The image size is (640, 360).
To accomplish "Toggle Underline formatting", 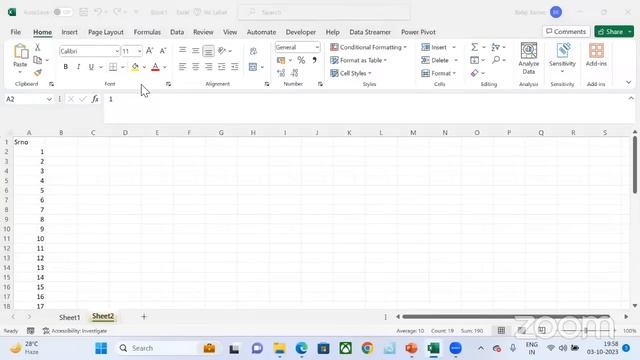I will click(x=91, y=67).
